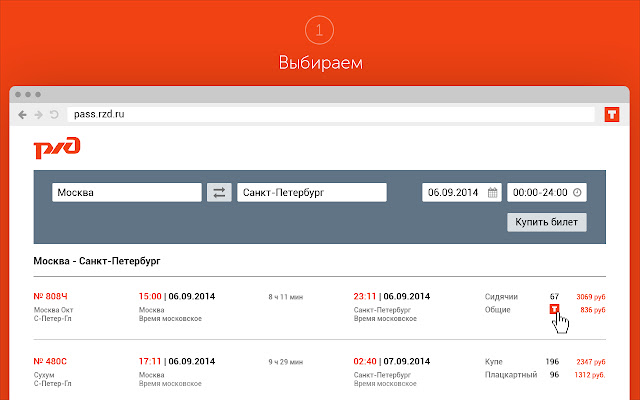Viewport: 640px width, 400px height.
Task: Choose Общие price 836 руб
Action: coord(593,310)
